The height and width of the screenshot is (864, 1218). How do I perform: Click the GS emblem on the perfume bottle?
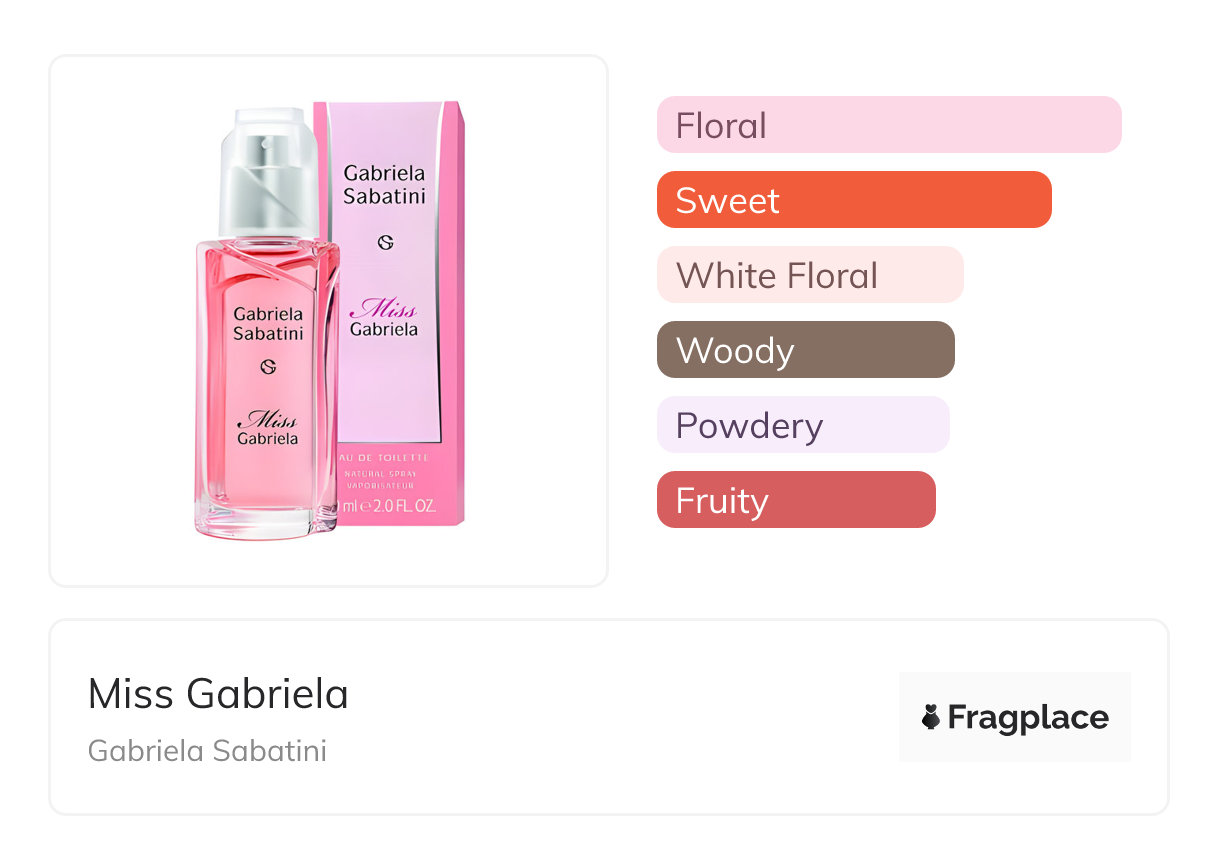pyautogui.click(x=268, y=367)
